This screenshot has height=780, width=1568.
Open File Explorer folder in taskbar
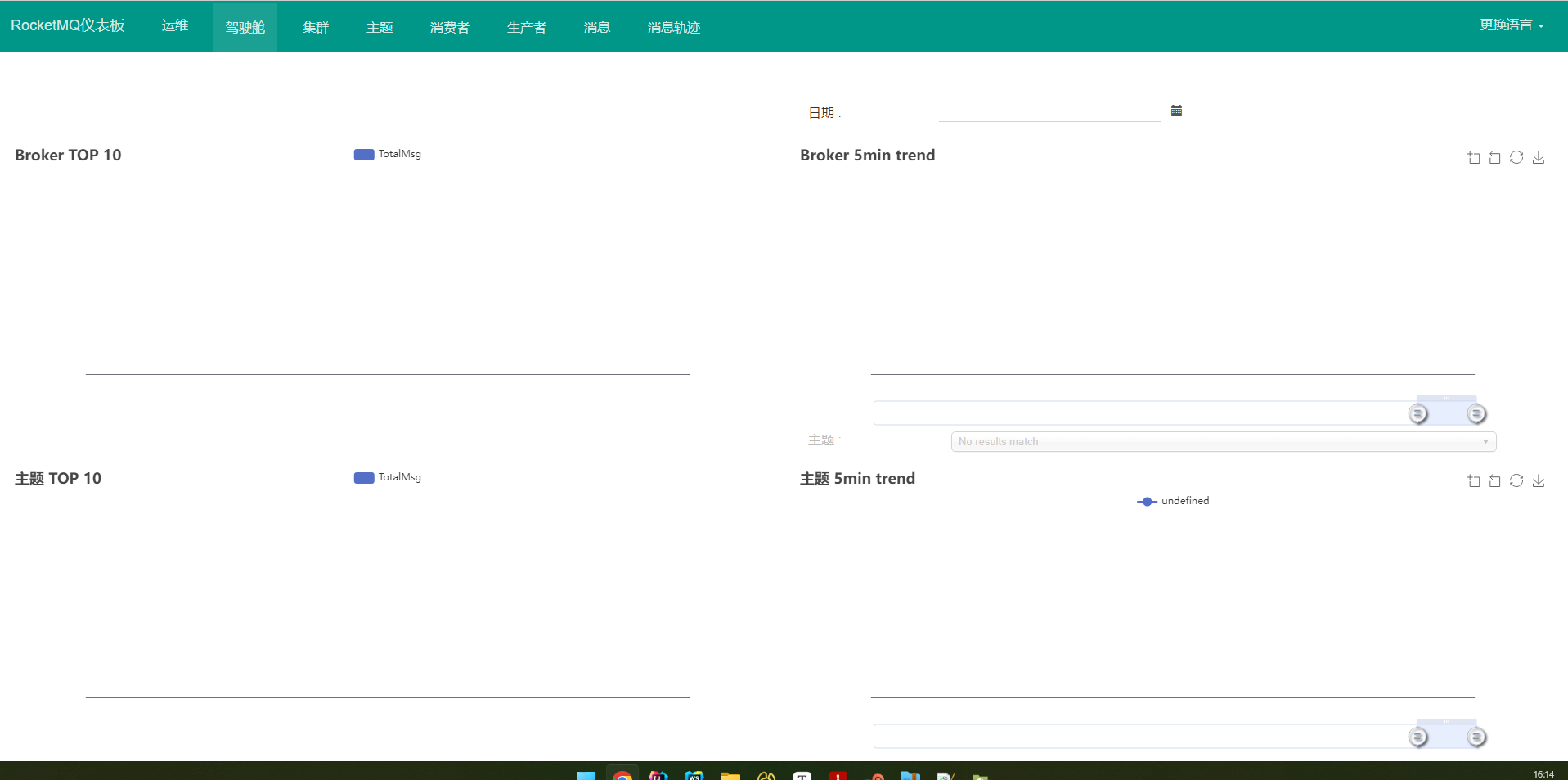coord(730,774)
